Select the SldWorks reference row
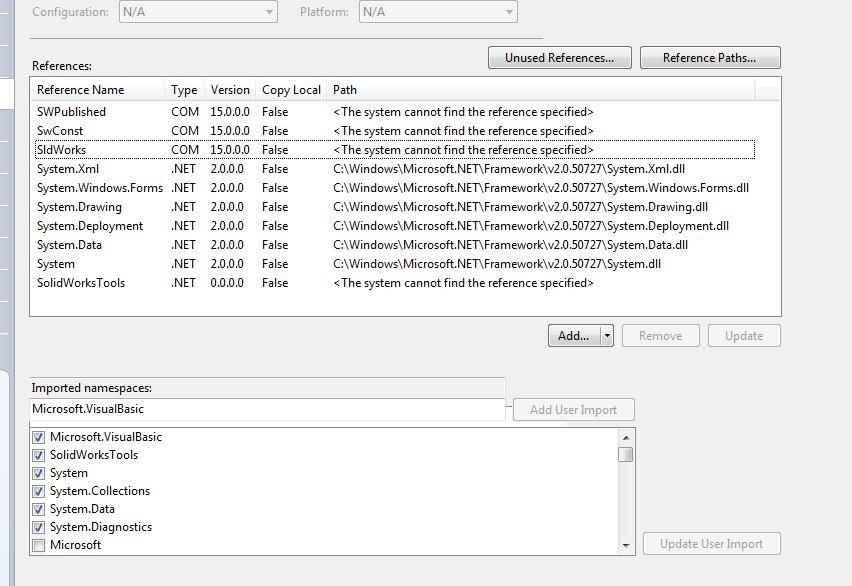Image resolution: width=852 pixels, height=586 pixels. tap(394, 149)
